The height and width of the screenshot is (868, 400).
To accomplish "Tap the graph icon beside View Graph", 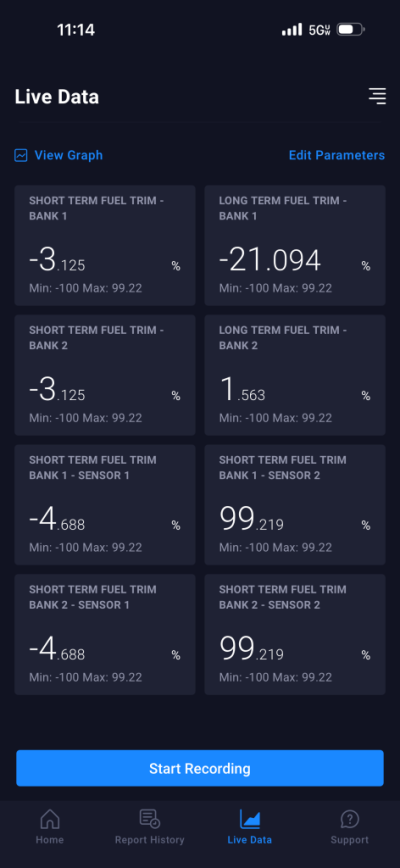I will 21,155.
